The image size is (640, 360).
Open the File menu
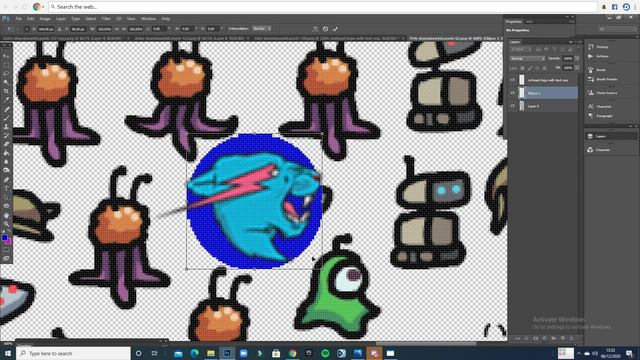[x=19, y=19]
